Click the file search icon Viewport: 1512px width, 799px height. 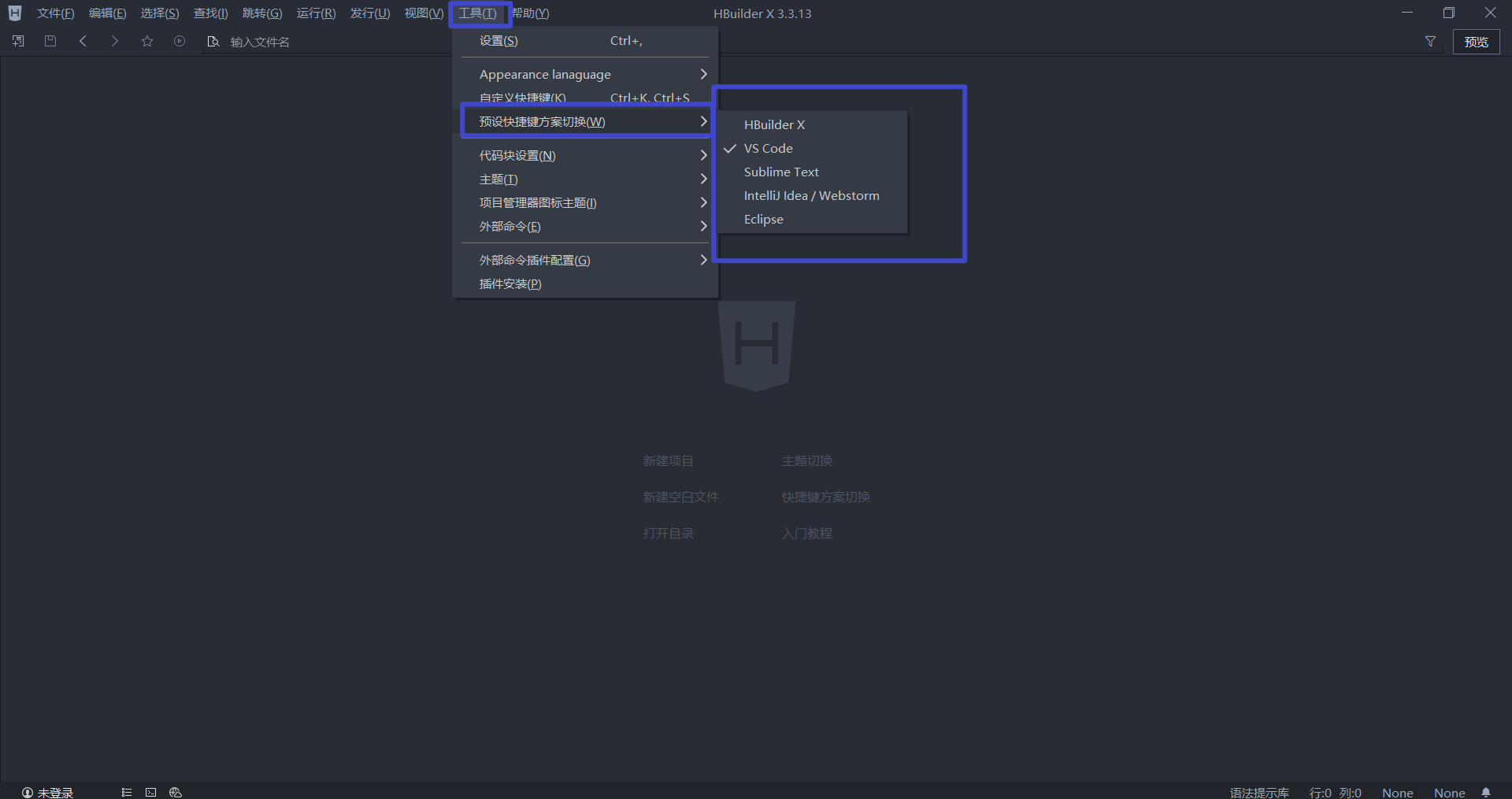tap(213, 42)
